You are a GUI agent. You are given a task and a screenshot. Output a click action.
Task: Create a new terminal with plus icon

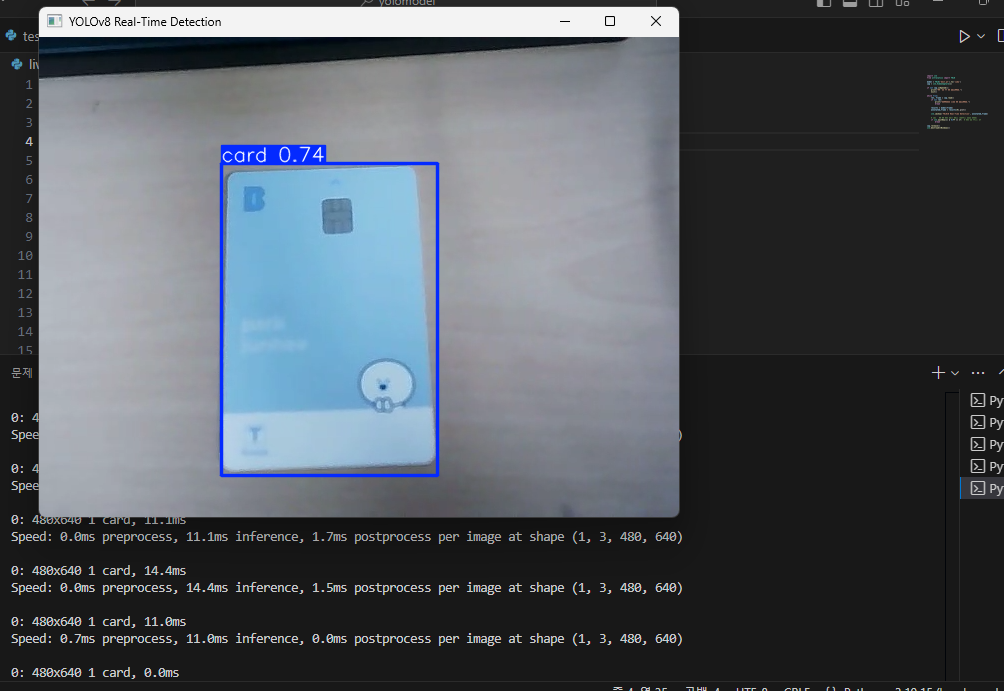pos(938,372)
